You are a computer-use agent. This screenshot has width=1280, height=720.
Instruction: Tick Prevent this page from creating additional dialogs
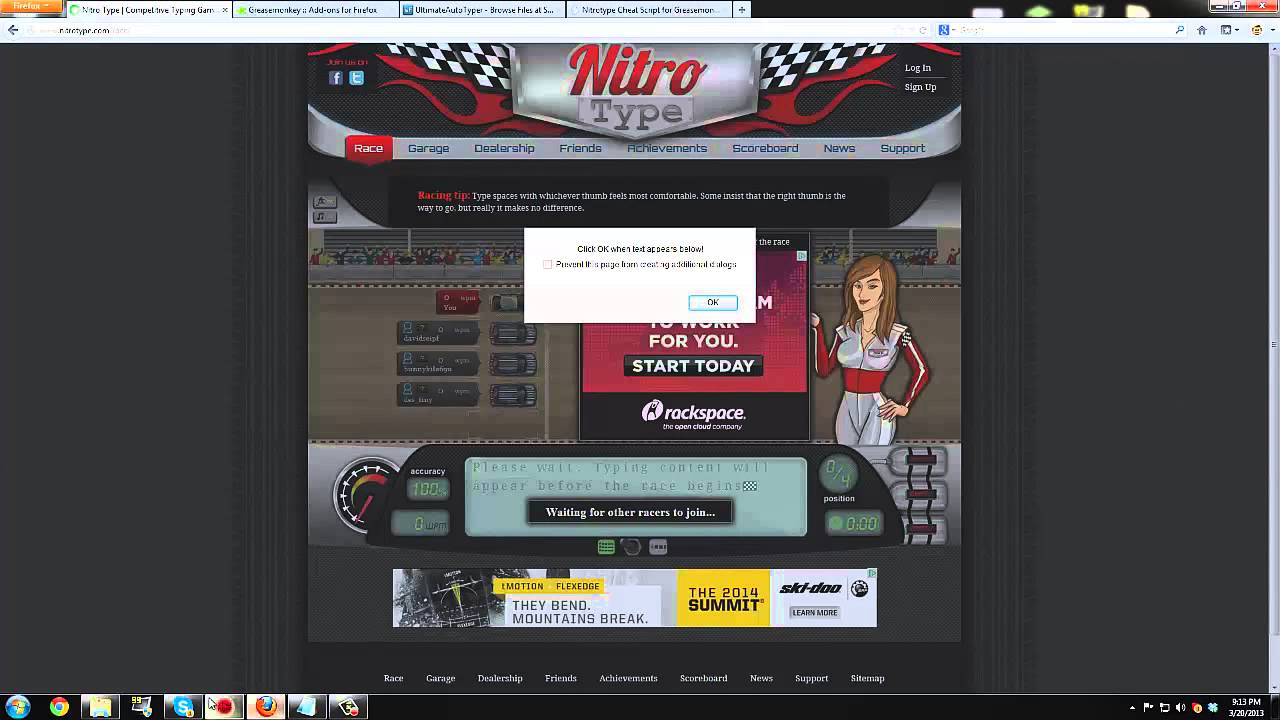point(548,265)
